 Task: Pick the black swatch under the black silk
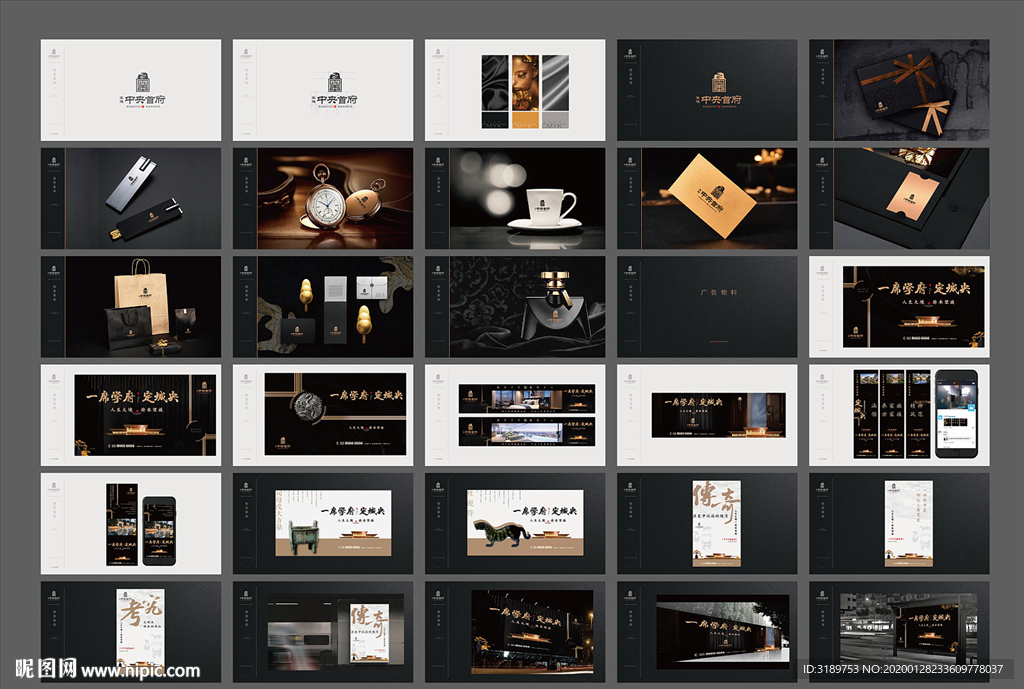[x=495, y=120]
